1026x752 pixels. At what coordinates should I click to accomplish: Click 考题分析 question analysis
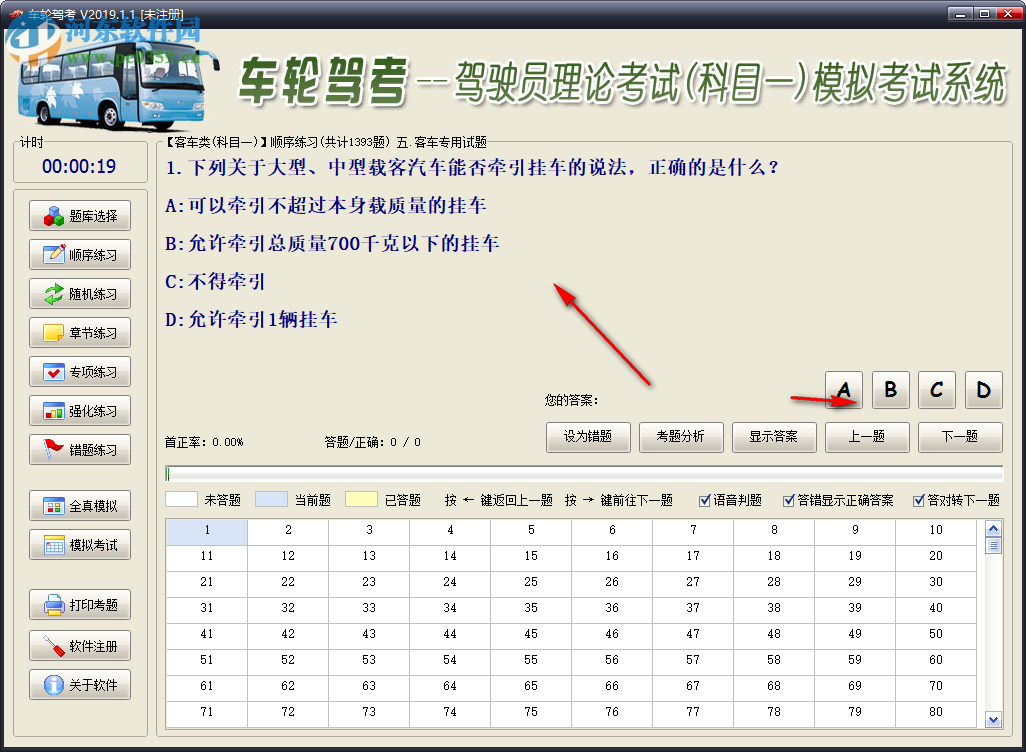click(681, 437)
